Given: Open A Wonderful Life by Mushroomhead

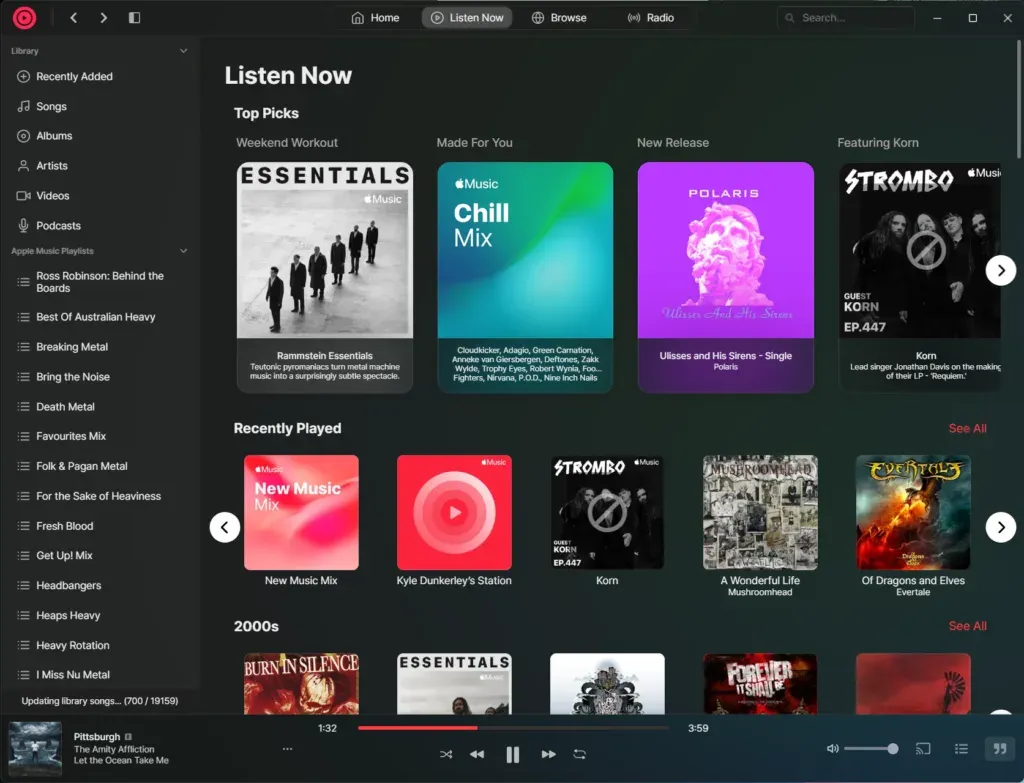Looking at the screenshot, I should click(760, 513).
